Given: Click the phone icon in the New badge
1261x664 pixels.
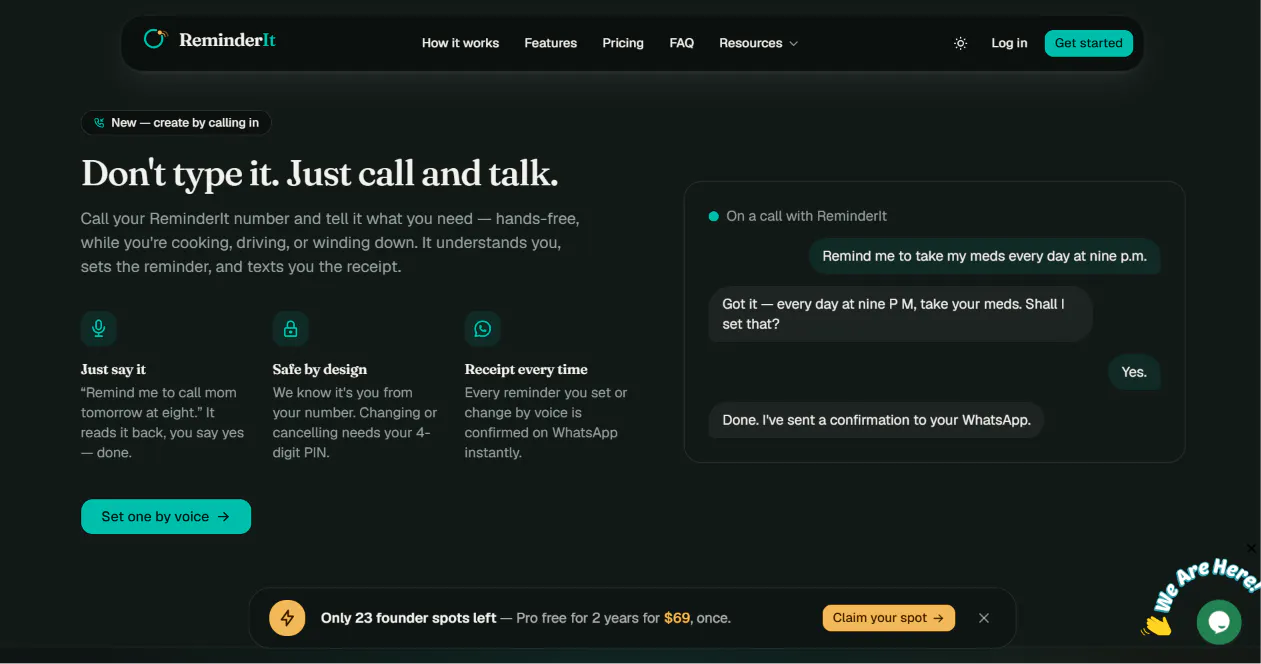Looking at the screenshot, I should coord(99,123).
